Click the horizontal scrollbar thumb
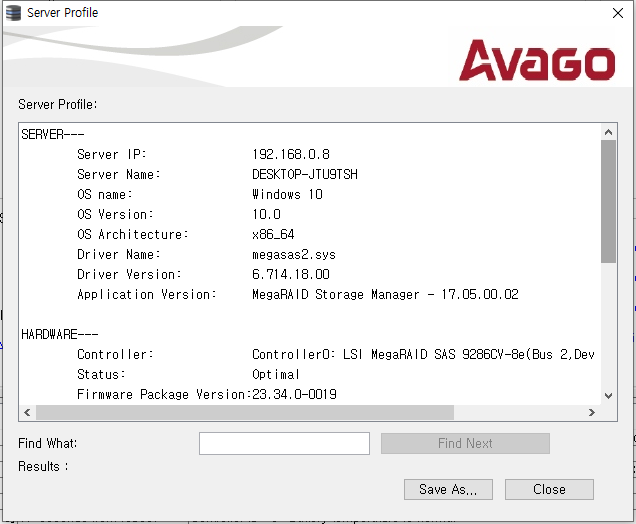 click(x=245, y=412)
